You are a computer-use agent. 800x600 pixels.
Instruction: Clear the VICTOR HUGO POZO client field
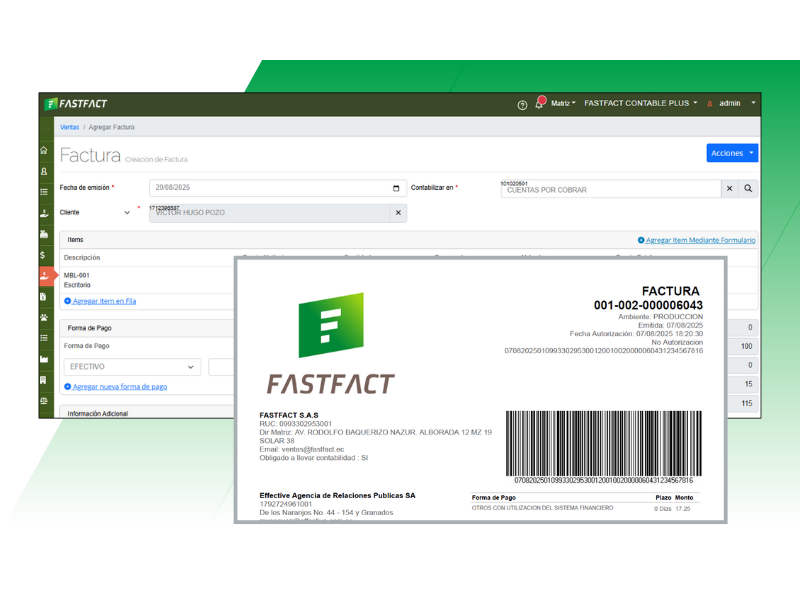[x=398, y=213]
